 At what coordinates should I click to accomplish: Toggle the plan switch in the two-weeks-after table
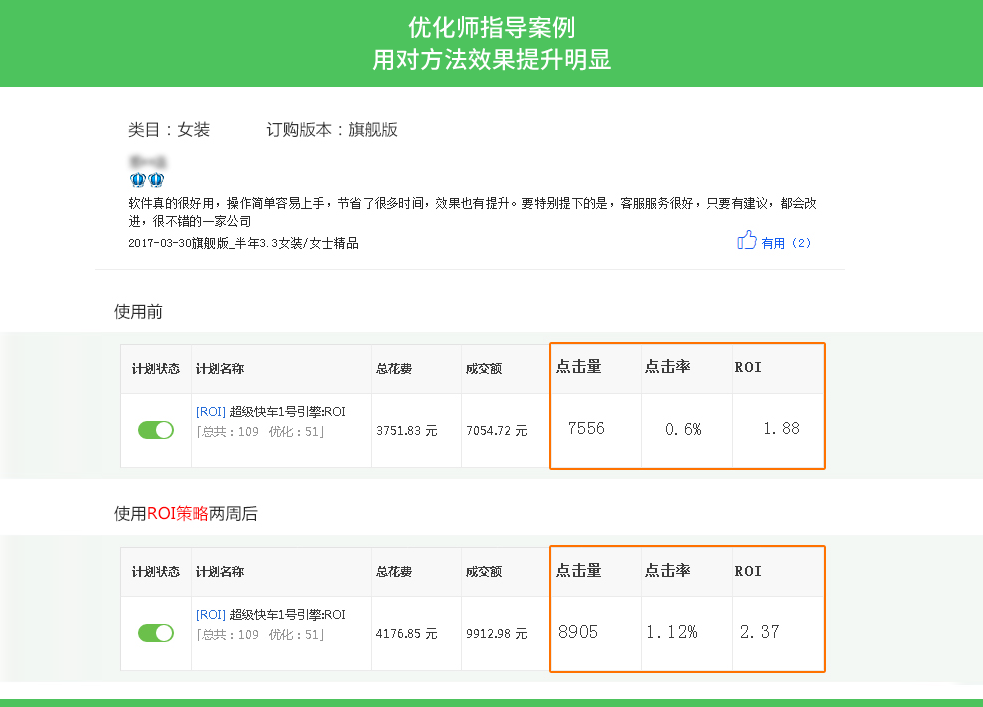click(155, 633)
